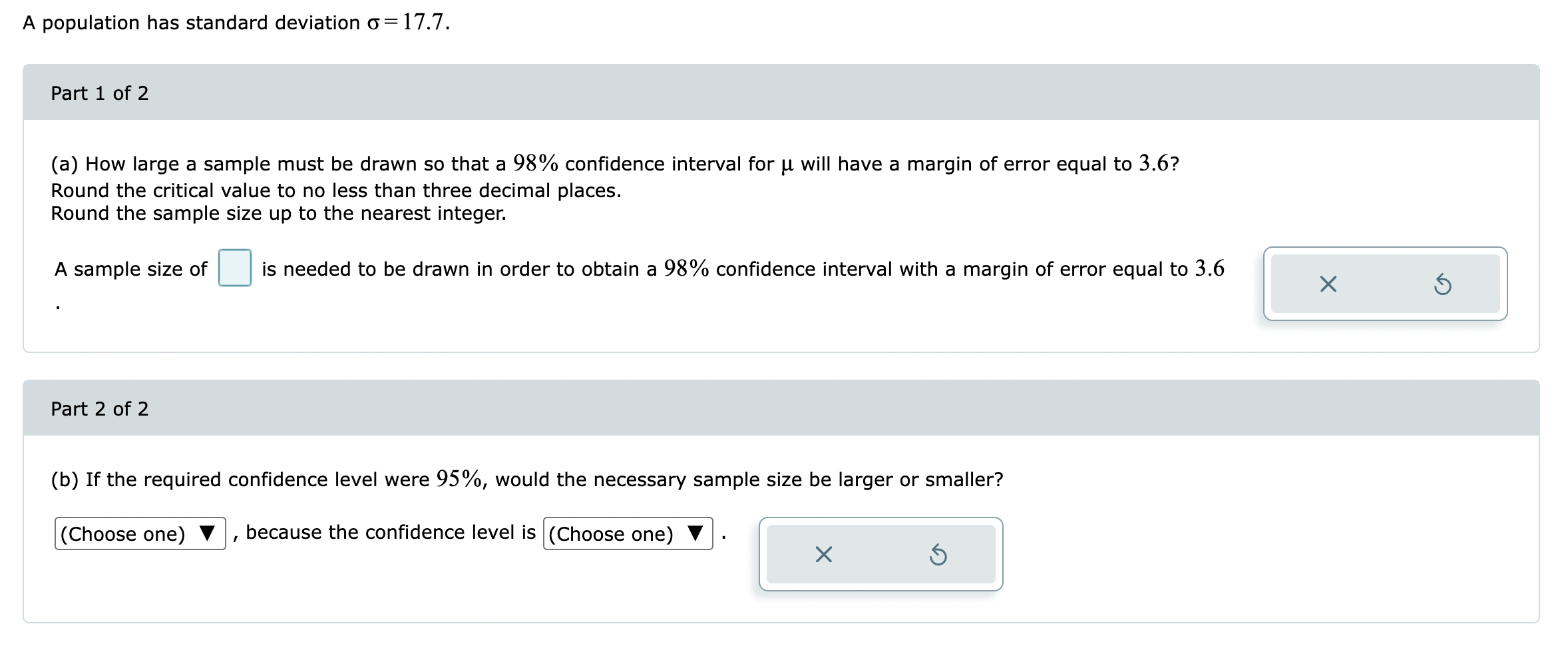Click the down triangle on the second selector
The height and width of the screenshot is (670, 1568).
click(x=696, y=533)
